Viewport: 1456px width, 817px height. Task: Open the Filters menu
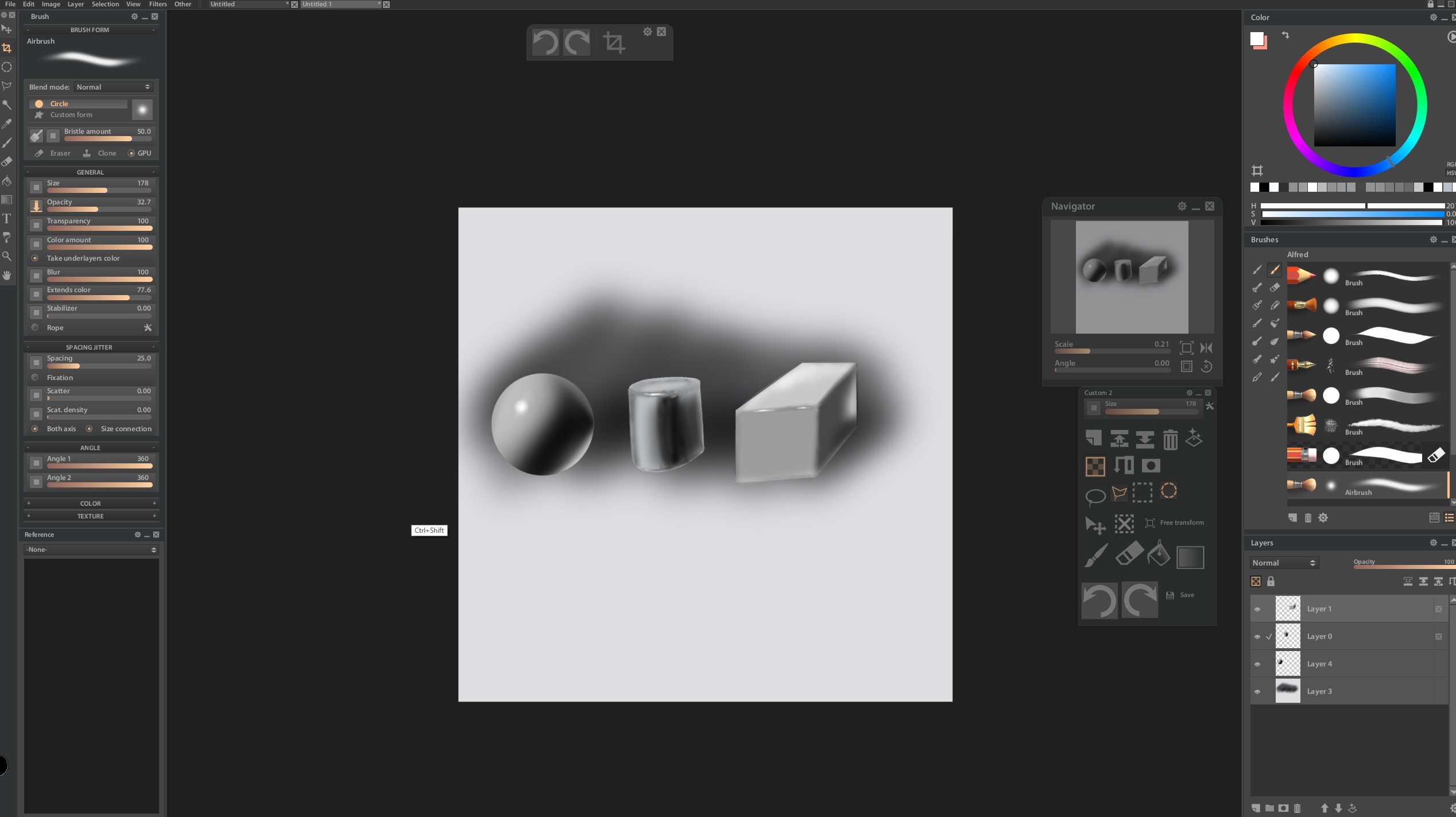click(158, 4)
